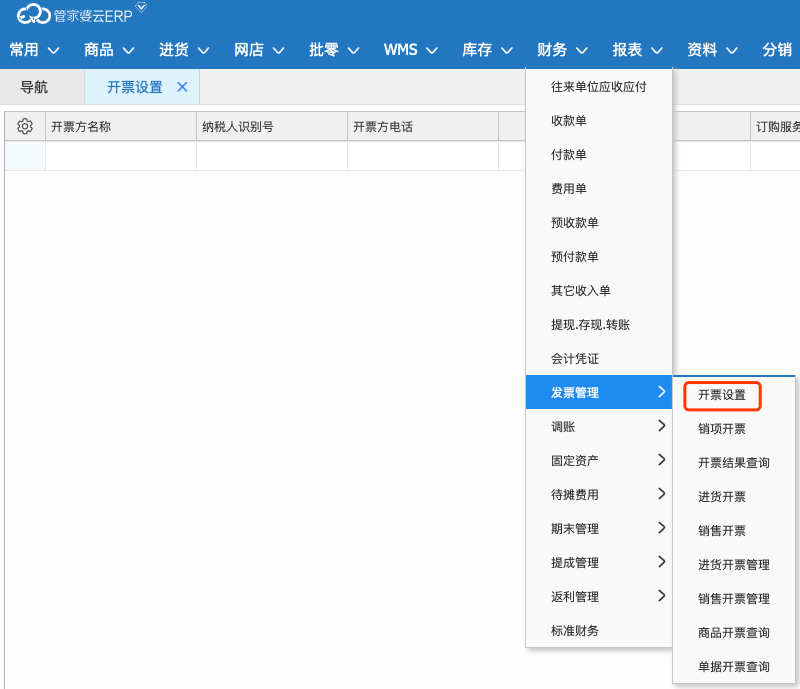Open the 网店 menu
Viewport: 800px width, 689px height.
(259, 50)
